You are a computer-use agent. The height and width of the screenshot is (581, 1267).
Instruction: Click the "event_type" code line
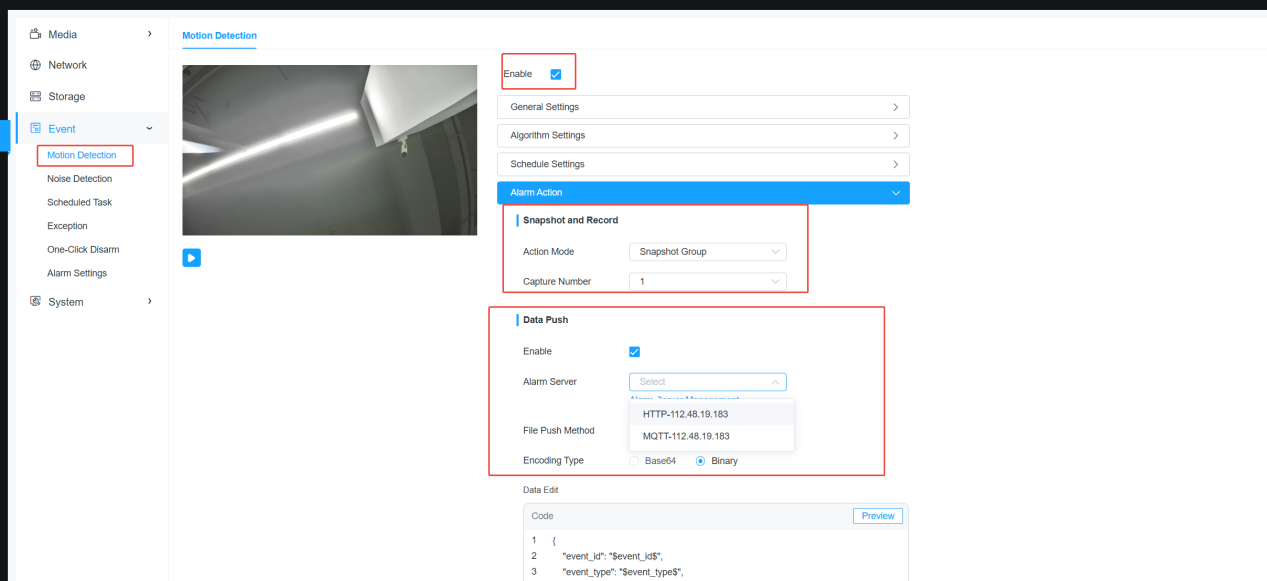623,572
